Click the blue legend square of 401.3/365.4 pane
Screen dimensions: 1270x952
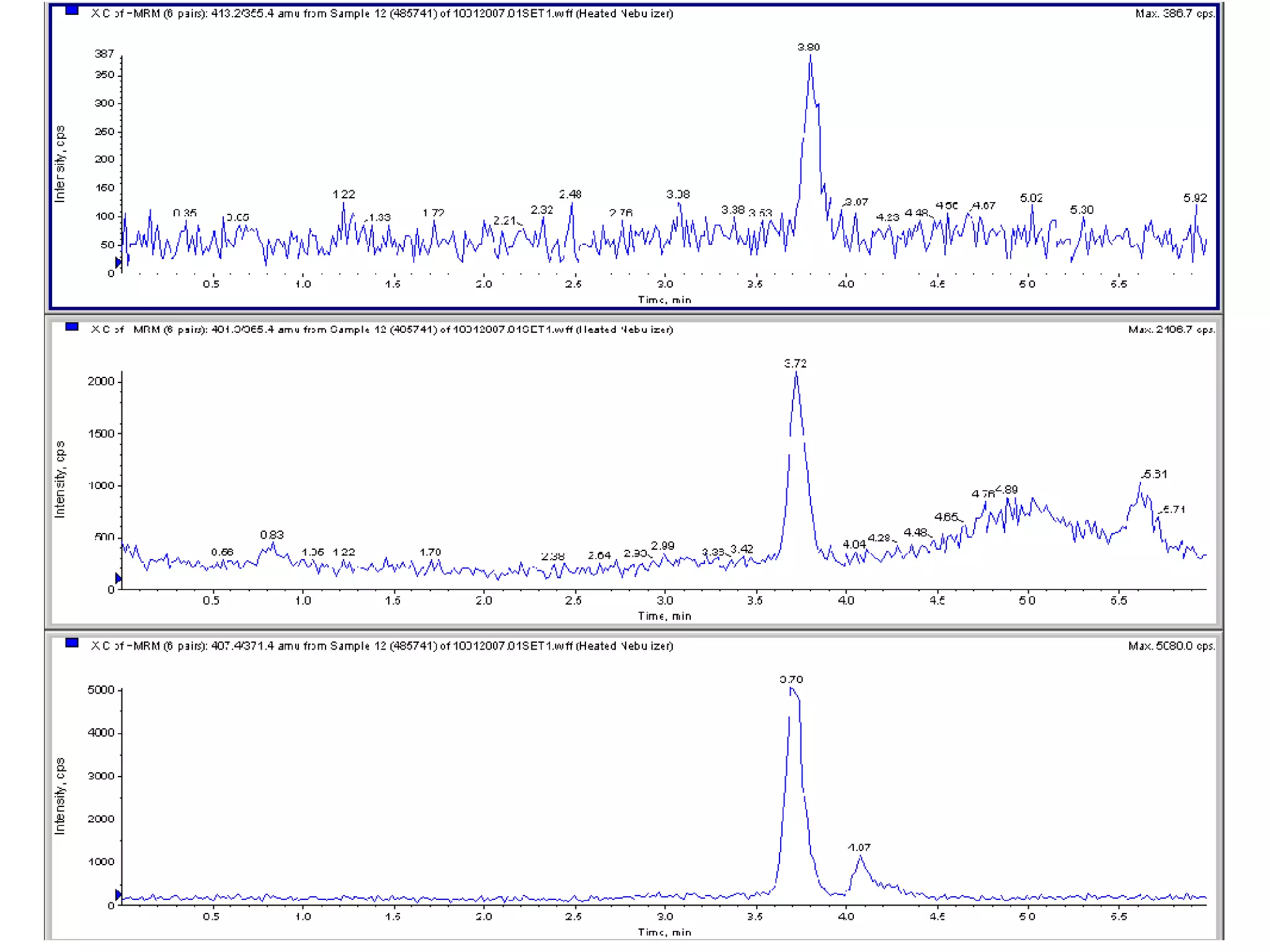tap(72, 327)
